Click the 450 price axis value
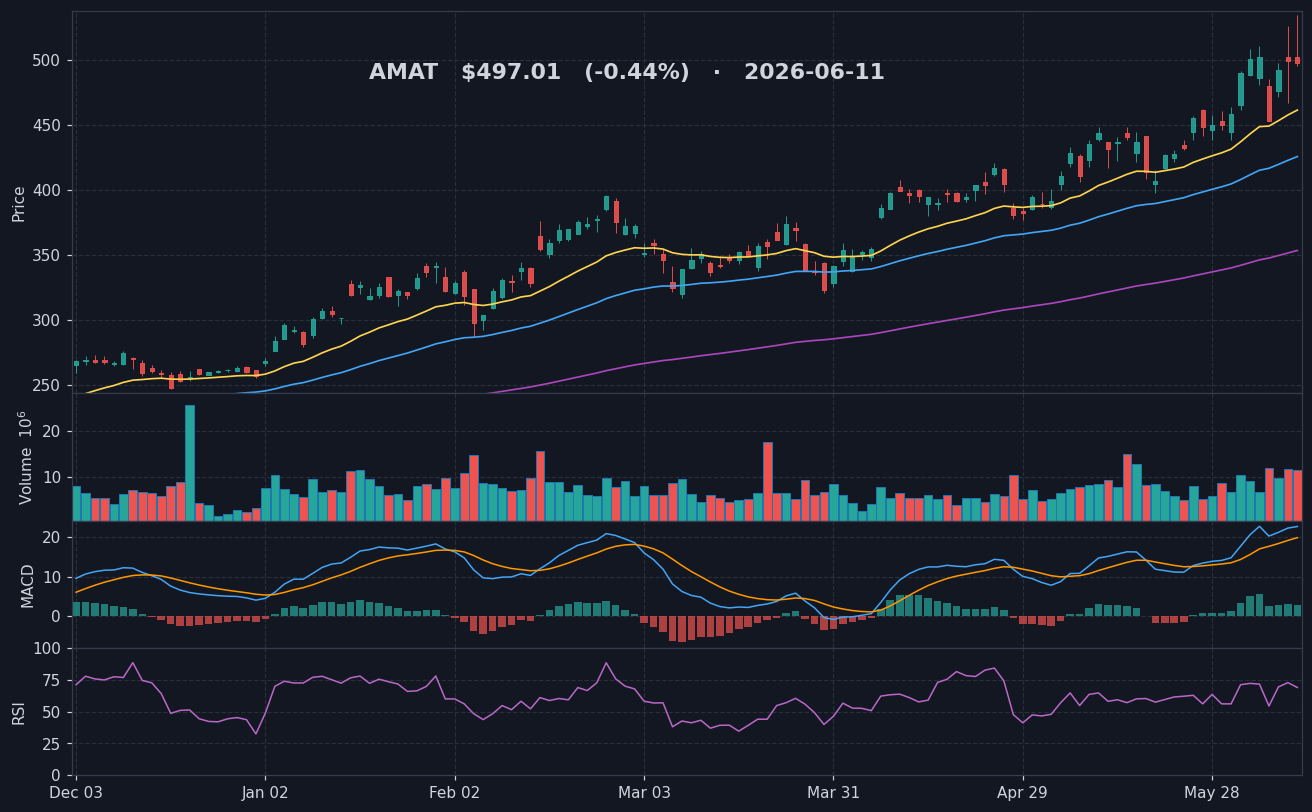1312x812 pixels. [x=46, y=125]
